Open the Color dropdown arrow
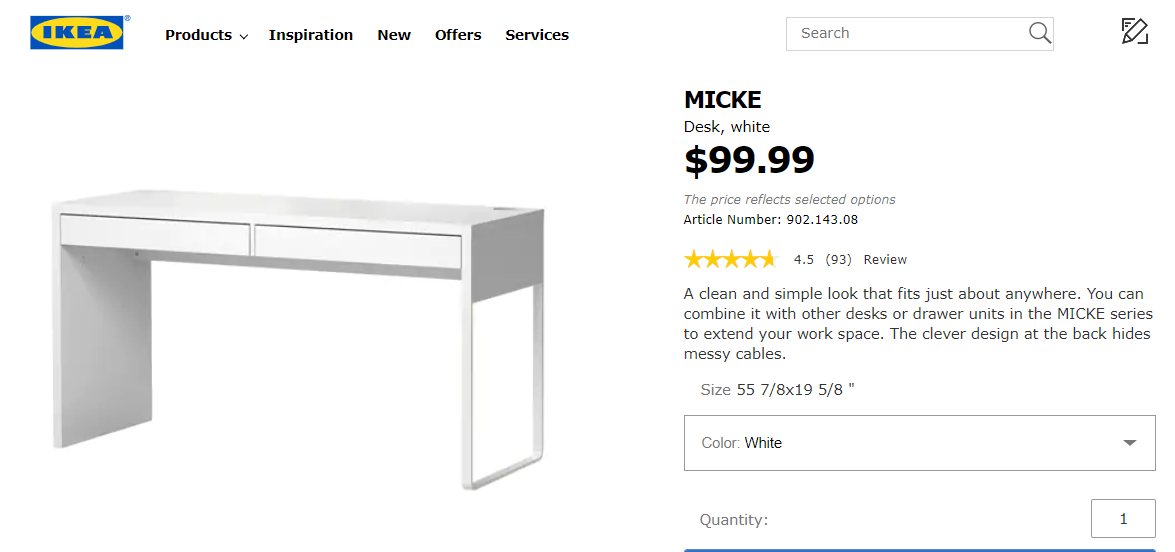 click(1130, 443)
